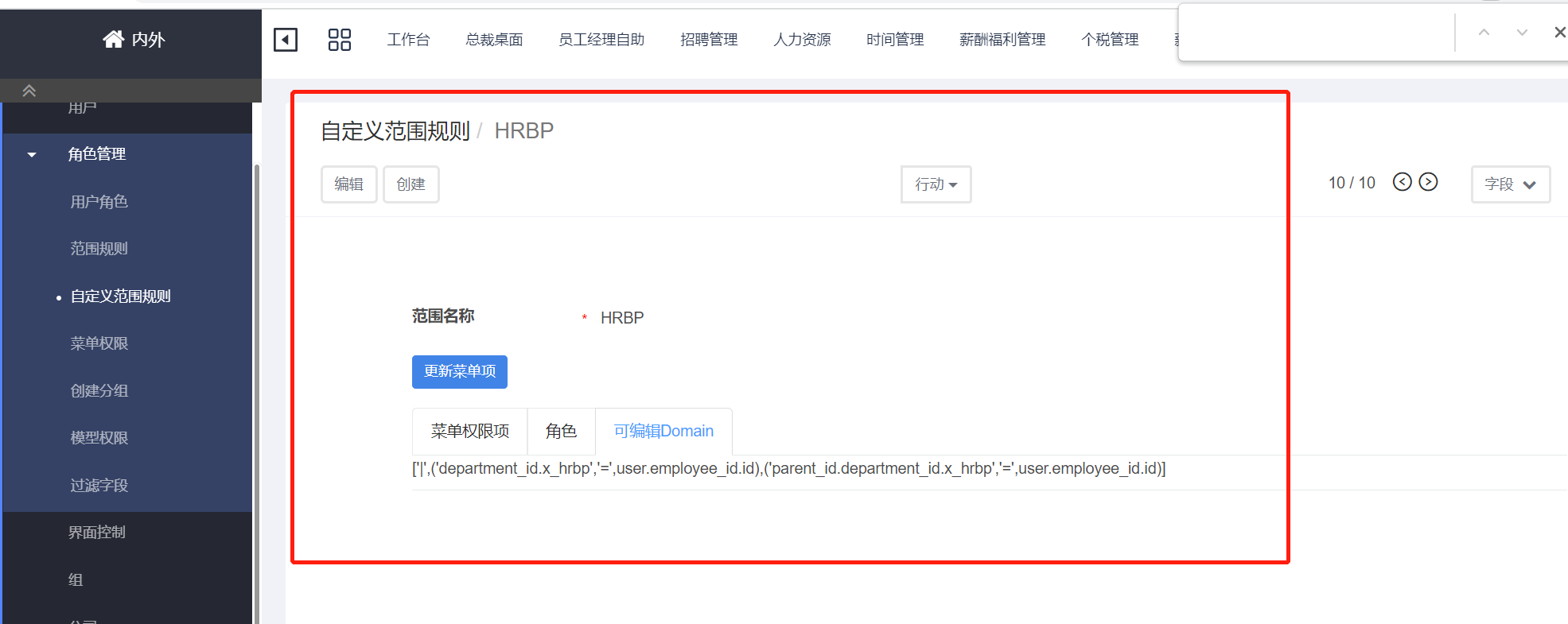
Task: Open the 行动 dropdown
Action: point(936,184)
